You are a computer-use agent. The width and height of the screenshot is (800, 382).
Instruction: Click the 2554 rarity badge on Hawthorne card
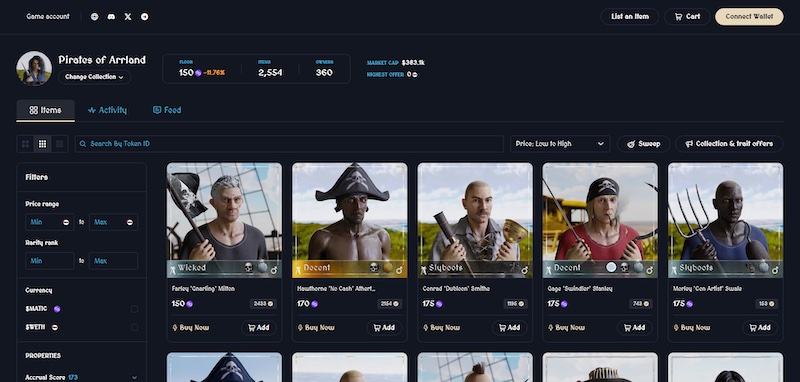pyautogui.click(x=389, y=304)
